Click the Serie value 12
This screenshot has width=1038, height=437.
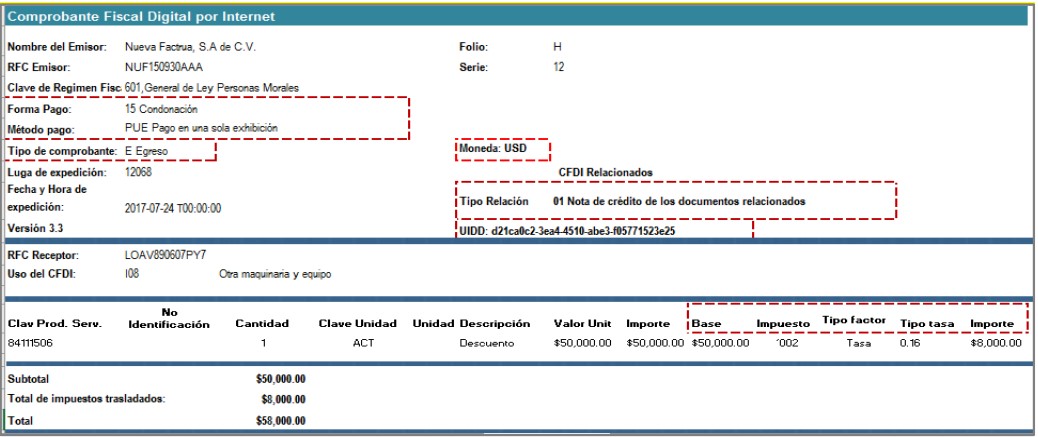[558, 67]
